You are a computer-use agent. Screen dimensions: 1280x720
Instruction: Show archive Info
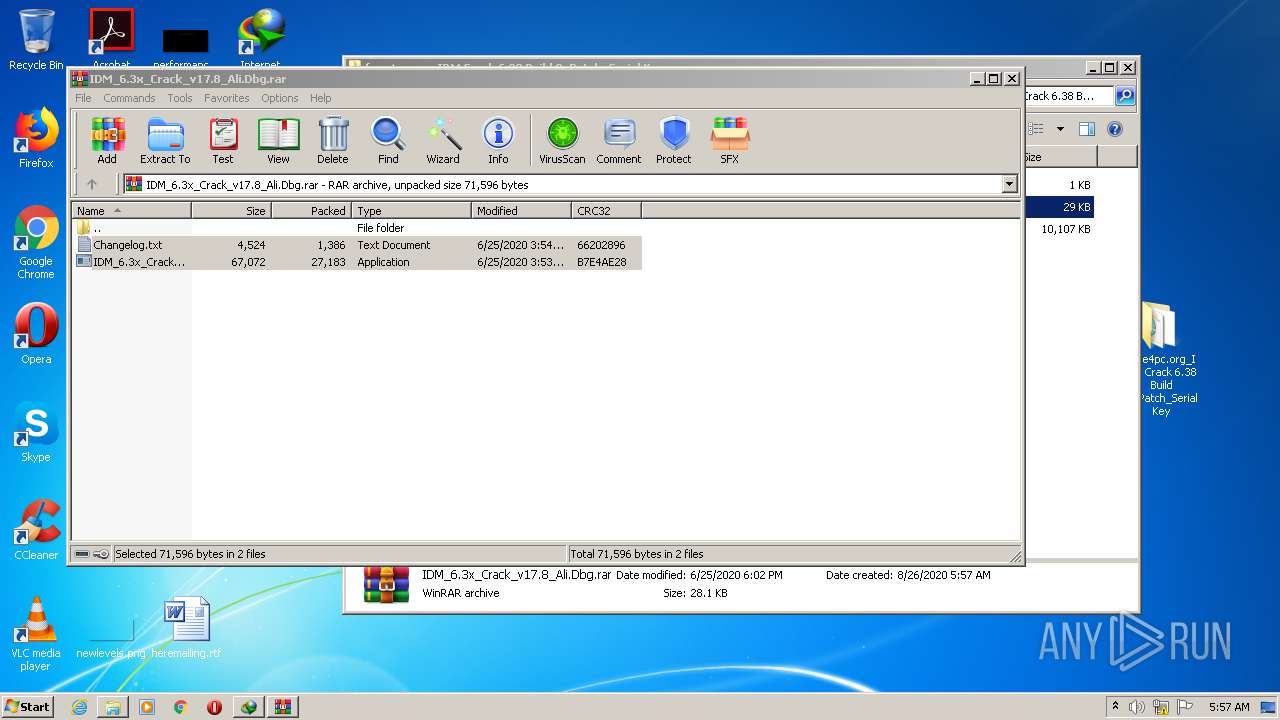[498, 140]
